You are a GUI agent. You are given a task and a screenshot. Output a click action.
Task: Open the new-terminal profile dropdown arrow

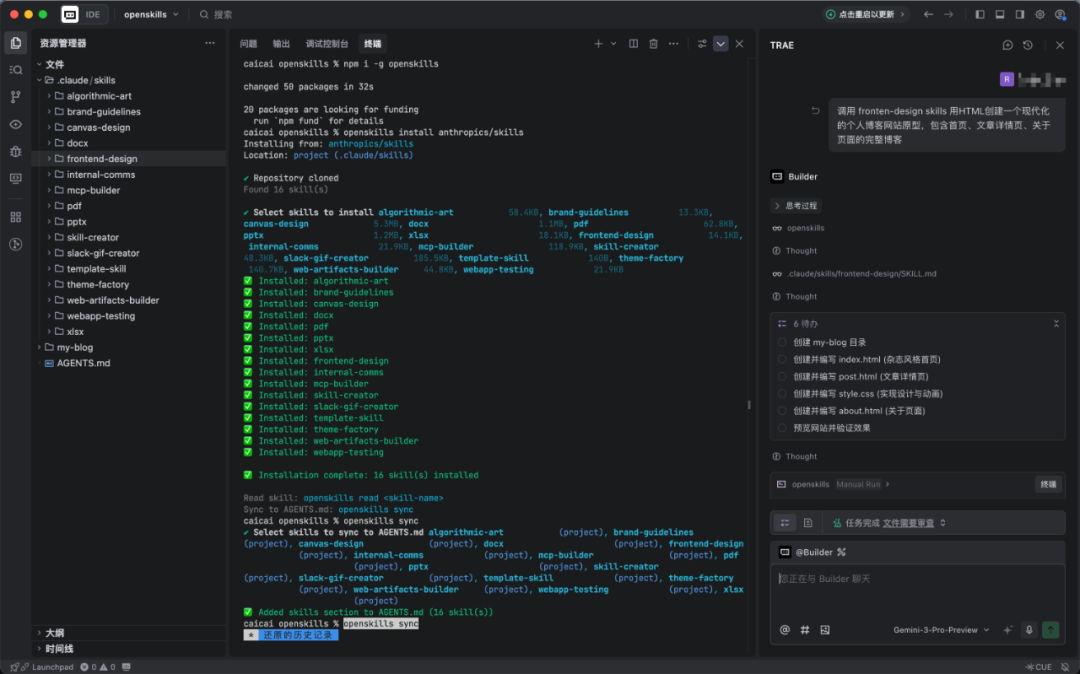[x=613, y=43]
